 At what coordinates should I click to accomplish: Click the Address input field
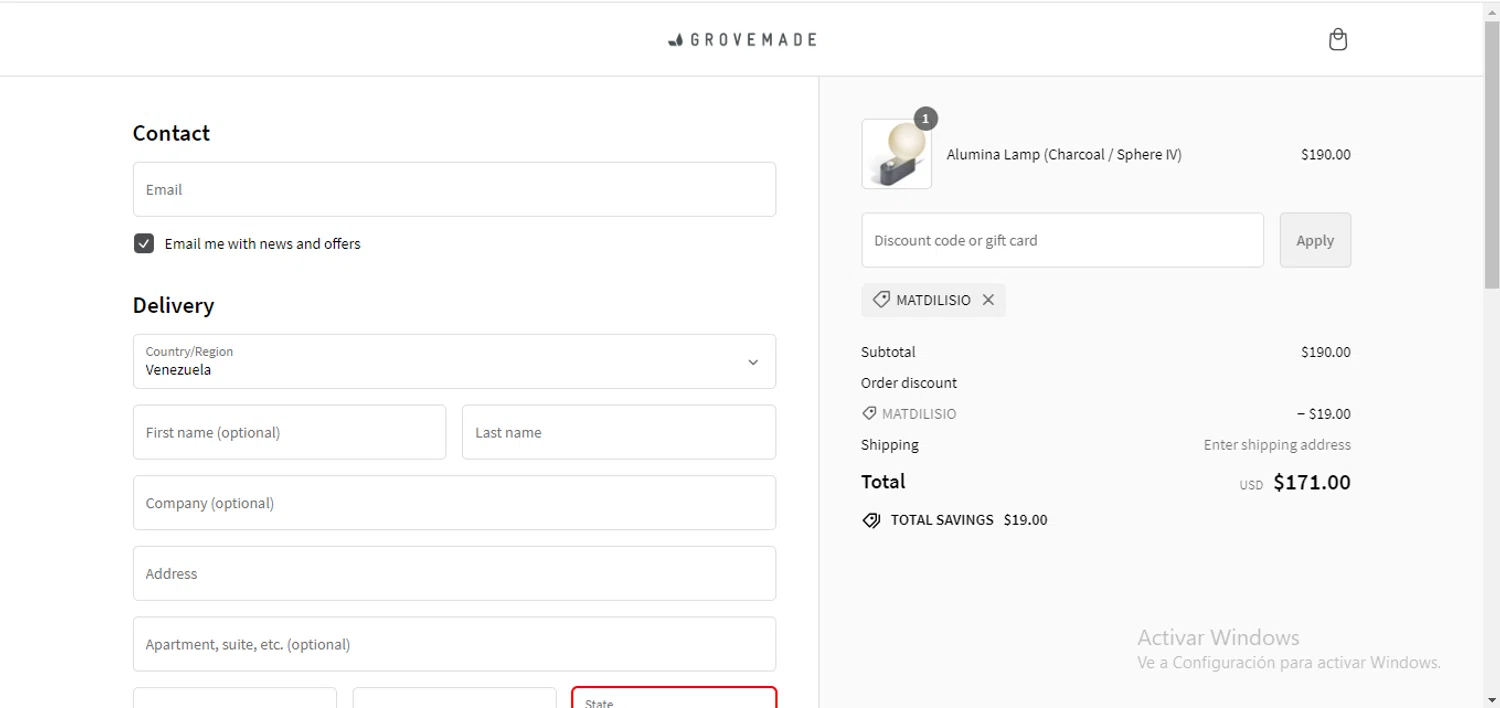tap(454, 573)
